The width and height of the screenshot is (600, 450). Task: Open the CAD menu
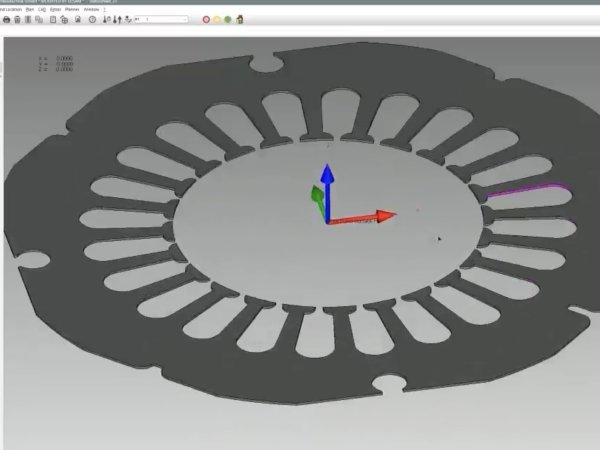coord(42,9)
